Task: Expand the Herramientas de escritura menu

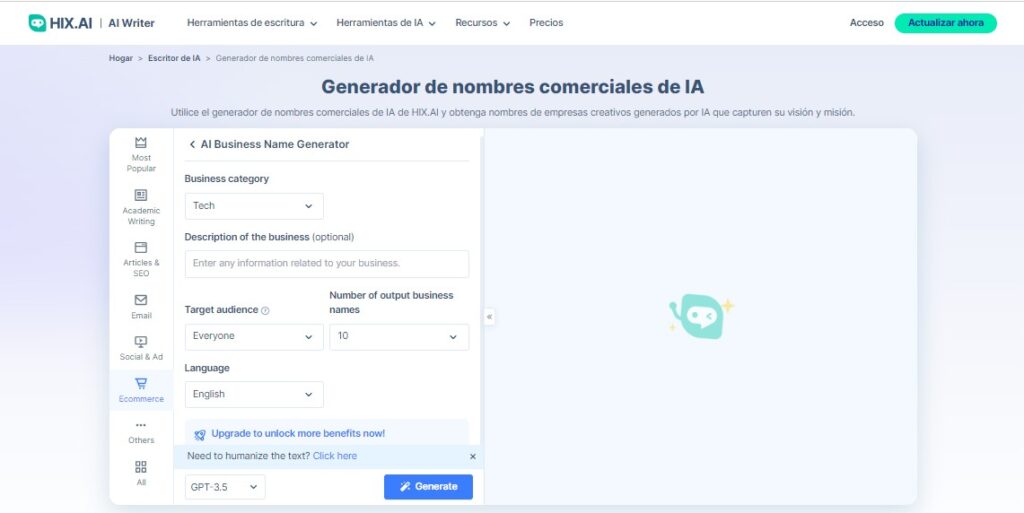Action: (252, 23)
